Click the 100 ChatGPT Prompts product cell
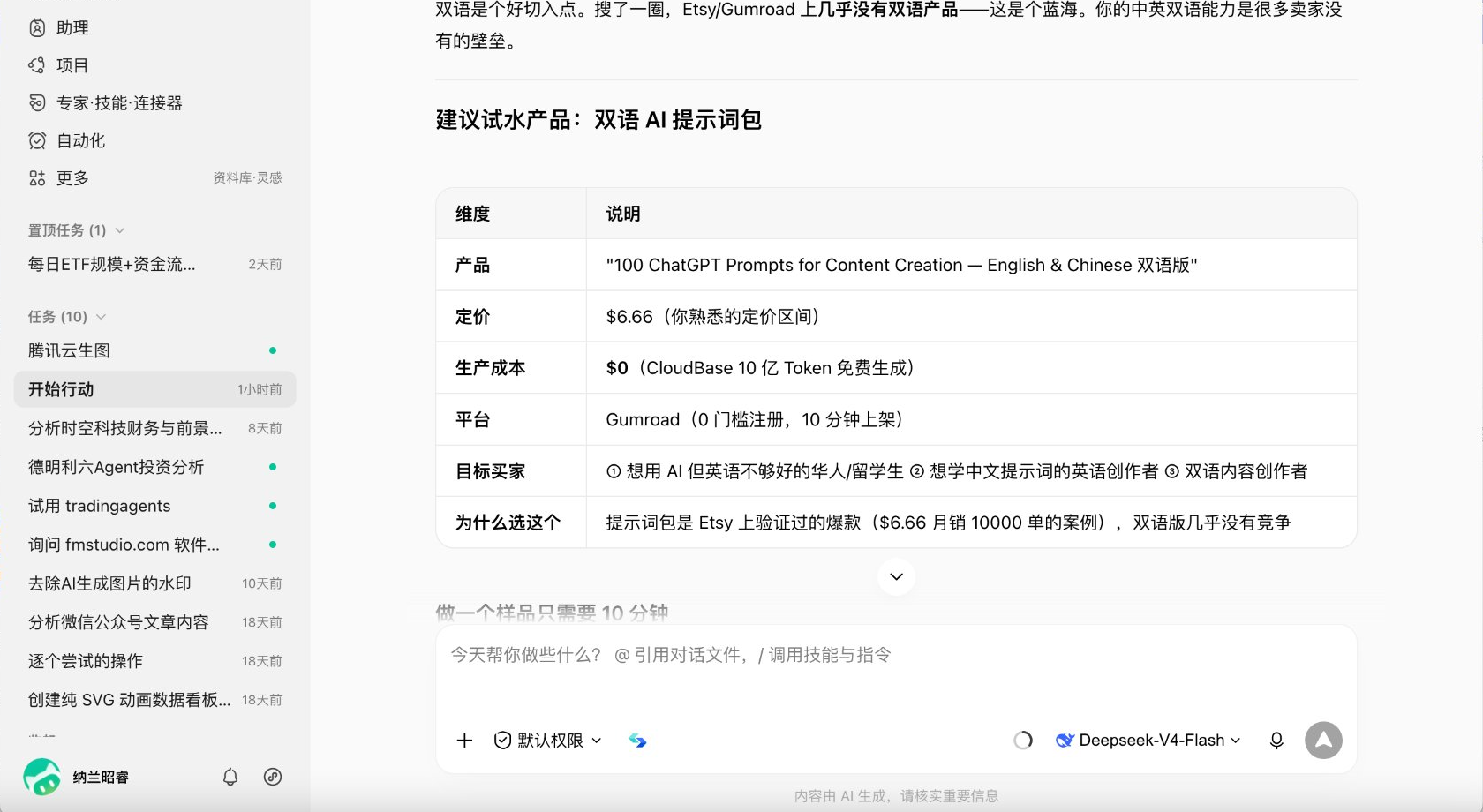1483x812 pixels. (971, 265)
